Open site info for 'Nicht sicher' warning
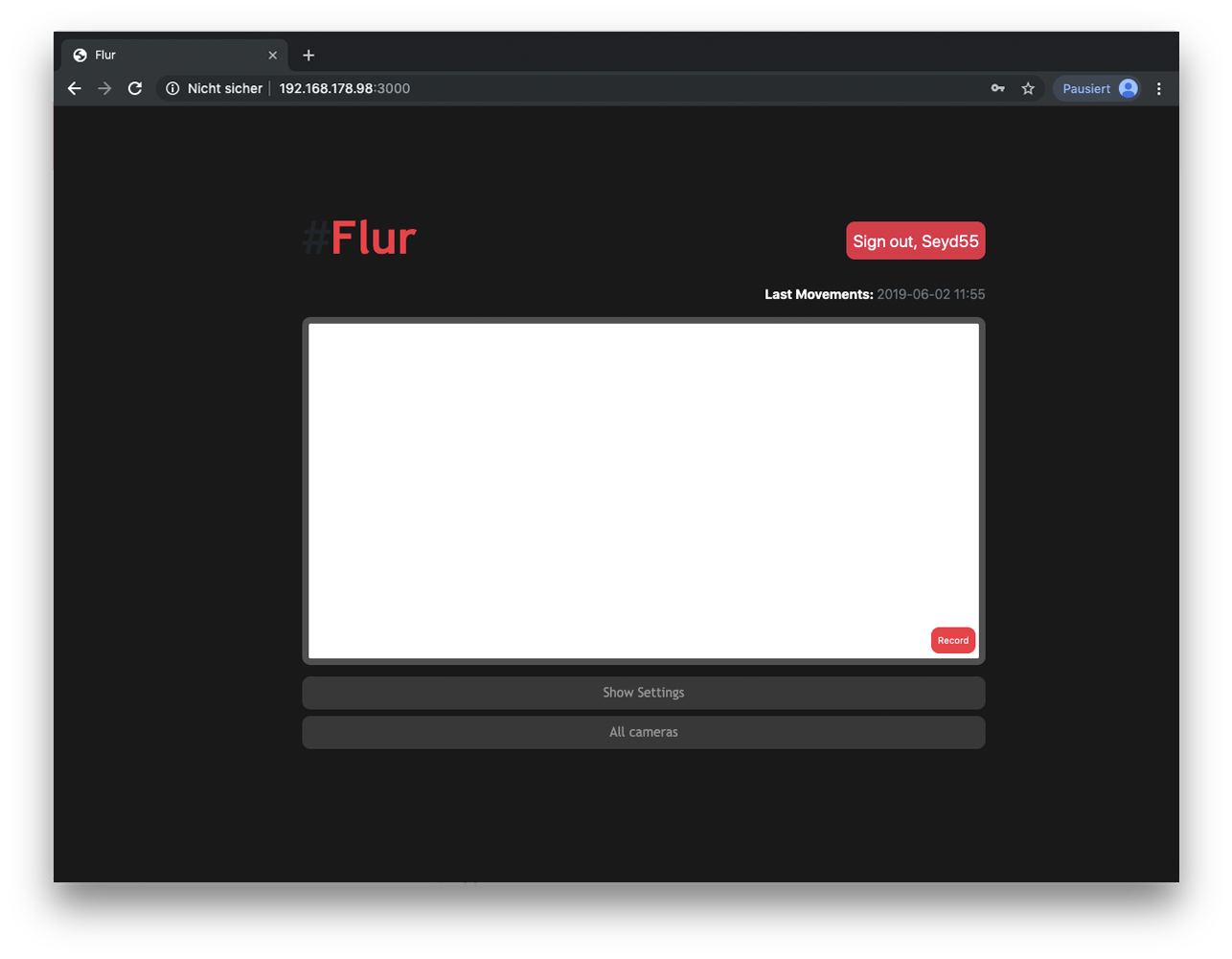1232x959 pixels. (172, 88)
